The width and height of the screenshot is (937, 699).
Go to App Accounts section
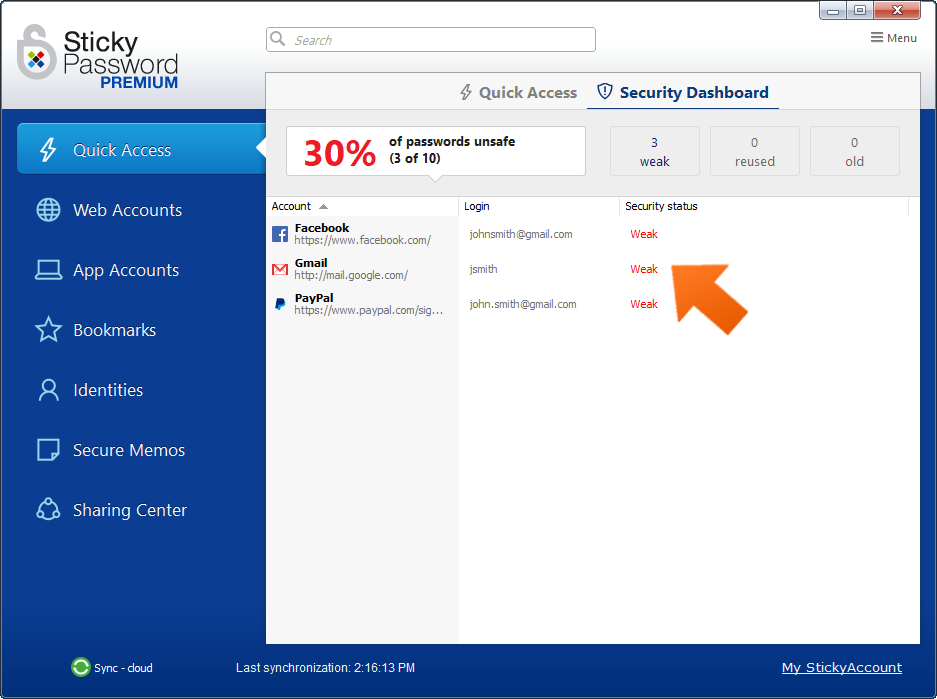[x=126, y=270]
